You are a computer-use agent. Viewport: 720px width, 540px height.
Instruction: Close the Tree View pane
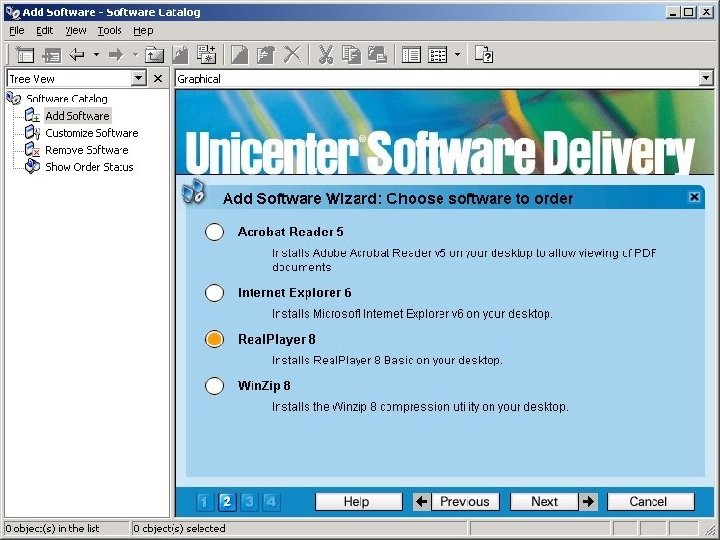(x=158, y=79)
